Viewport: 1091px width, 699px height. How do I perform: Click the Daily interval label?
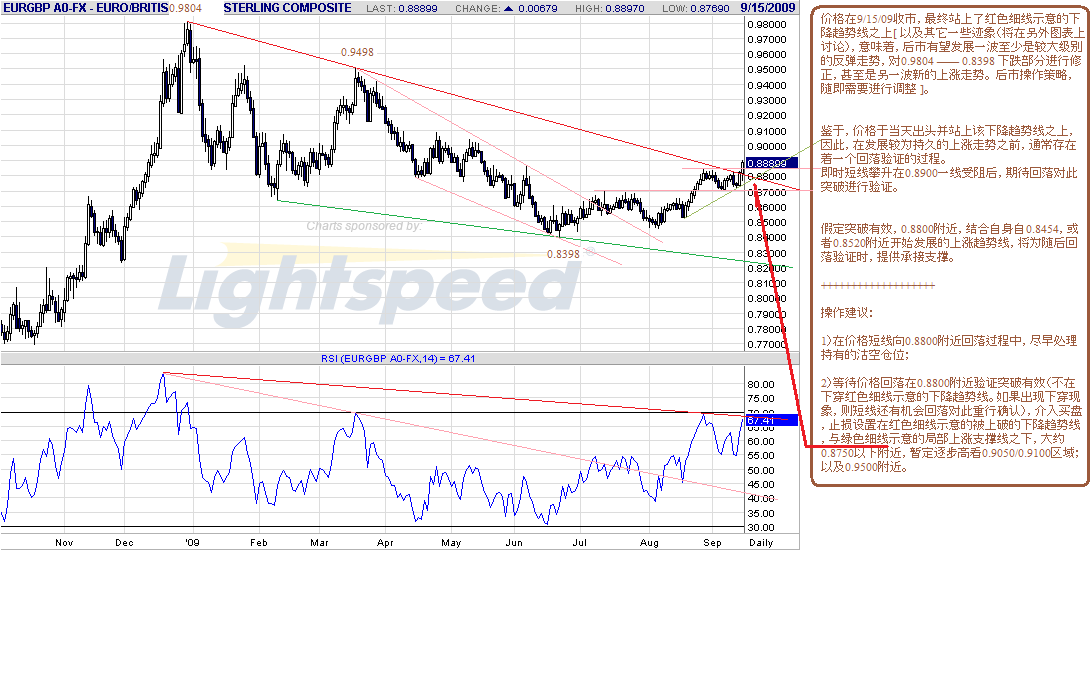(761, 543)
